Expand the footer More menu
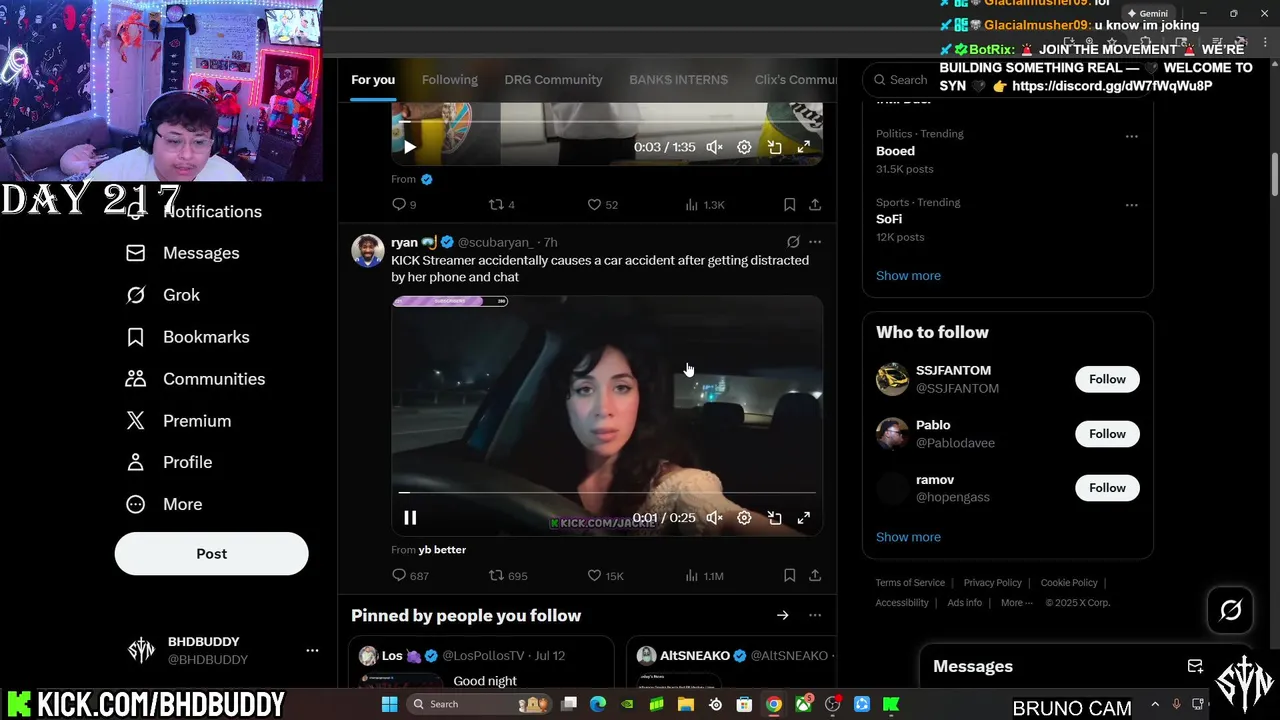Viewport: 1280px width, 720px height. click(1016, 603)
